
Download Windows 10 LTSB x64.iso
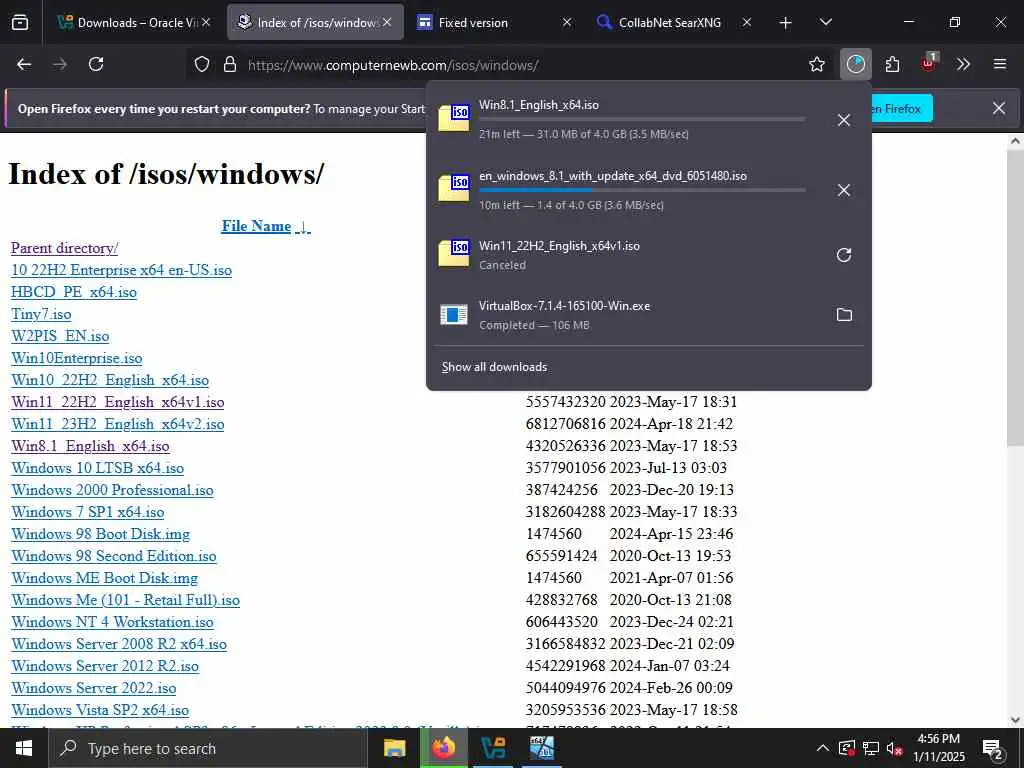(97, 468)
